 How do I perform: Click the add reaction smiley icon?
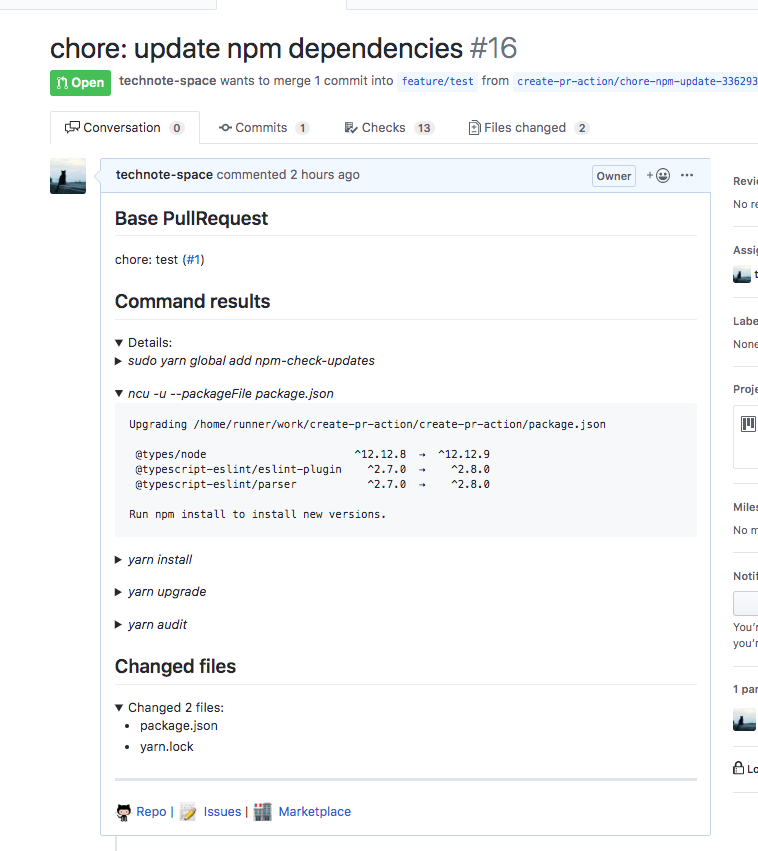[x=658, y=175]
